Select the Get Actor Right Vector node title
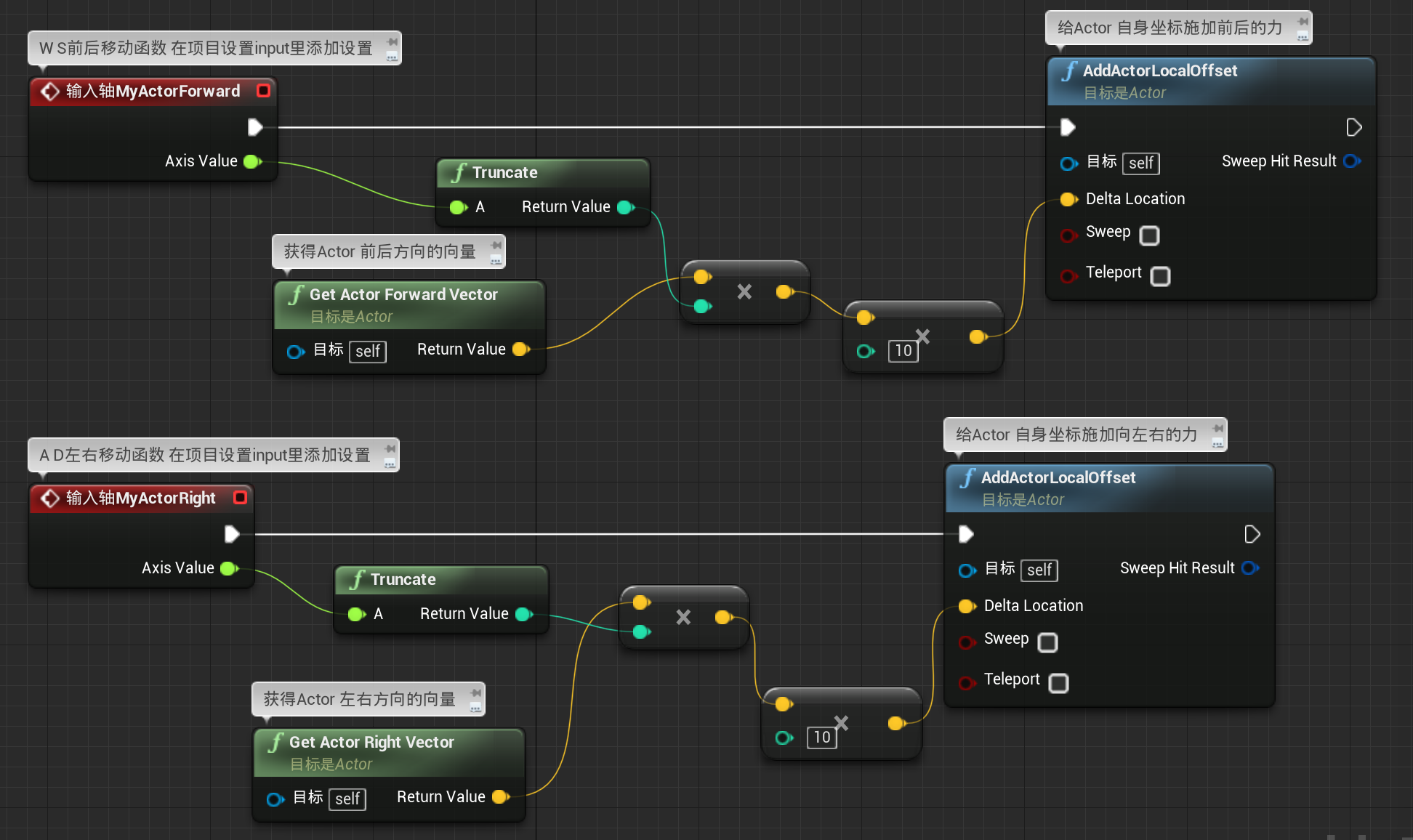 pyautogui.click(x=371, y=742)
